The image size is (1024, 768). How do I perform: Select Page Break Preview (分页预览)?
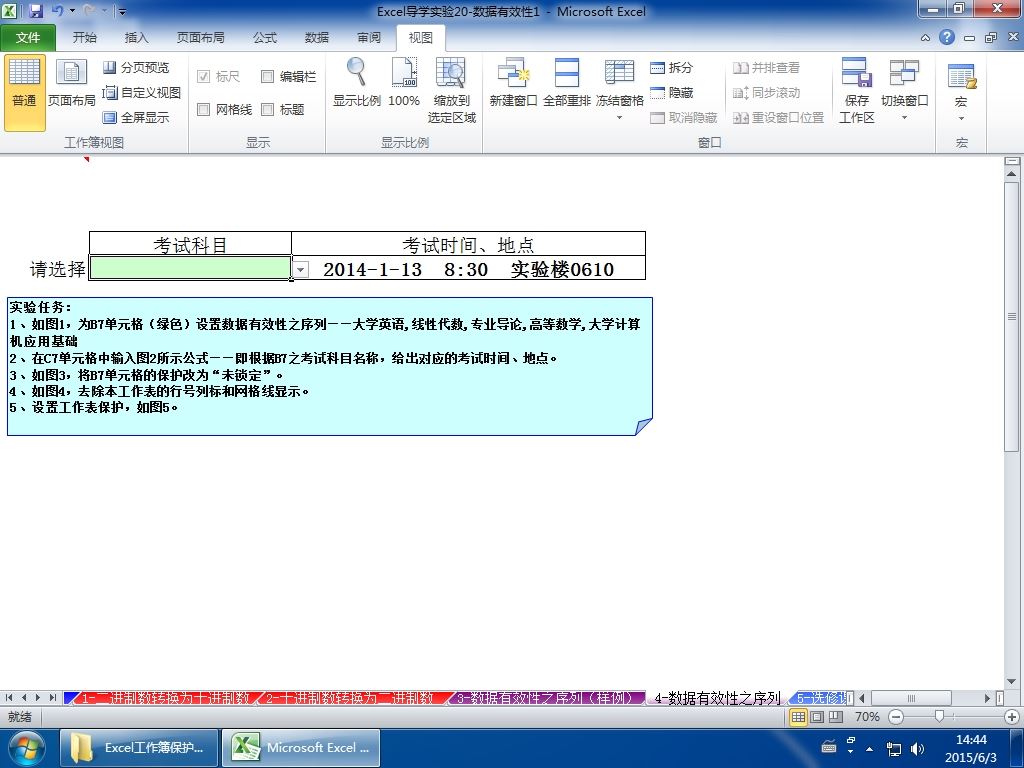pyautogui.click(x=136, y=67)
